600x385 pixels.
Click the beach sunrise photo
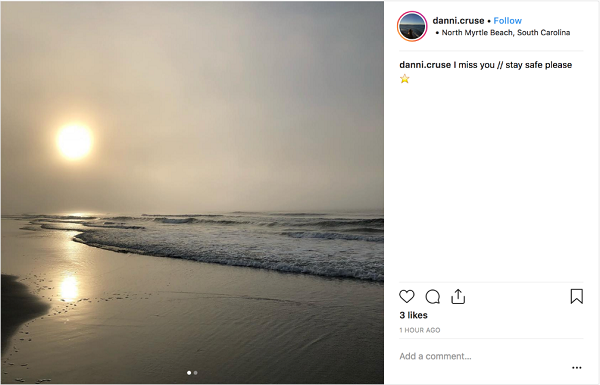pyautogui.click(x=192, y=192)
